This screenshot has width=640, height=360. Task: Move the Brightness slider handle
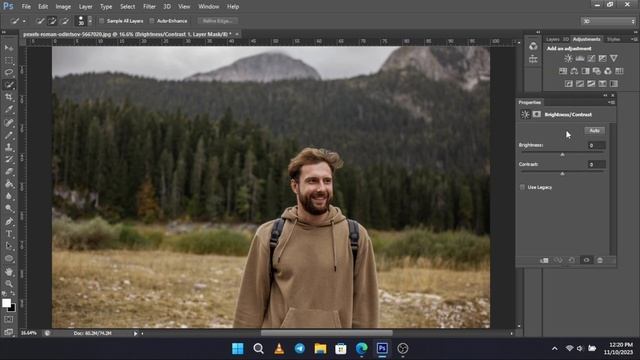[x=562, y=155]
